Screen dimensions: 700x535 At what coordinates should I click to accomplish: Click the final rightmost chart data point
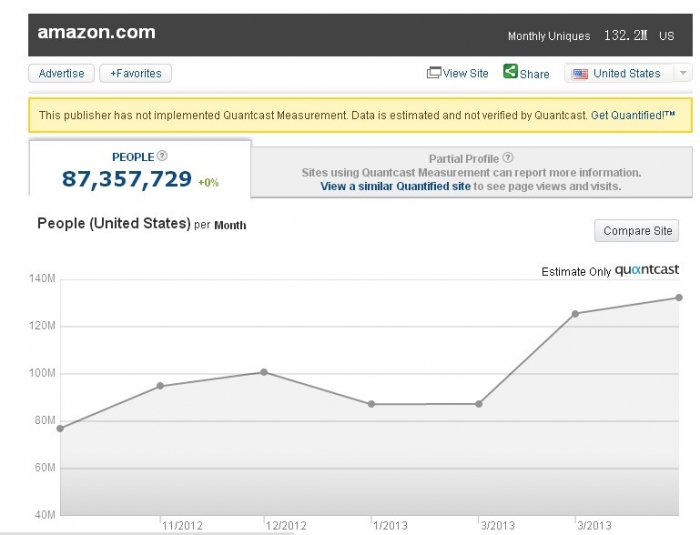tap(679, 297)
